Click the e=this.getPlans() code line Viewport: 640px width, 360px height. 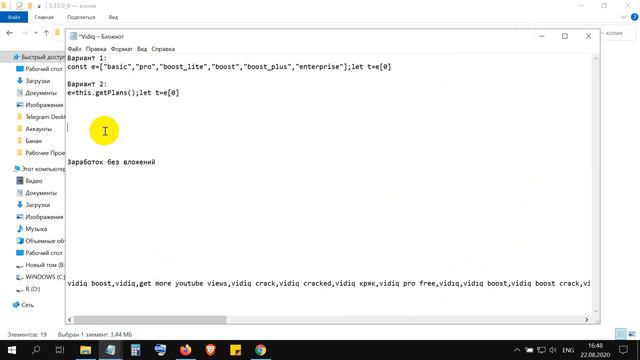click(123, 93)
